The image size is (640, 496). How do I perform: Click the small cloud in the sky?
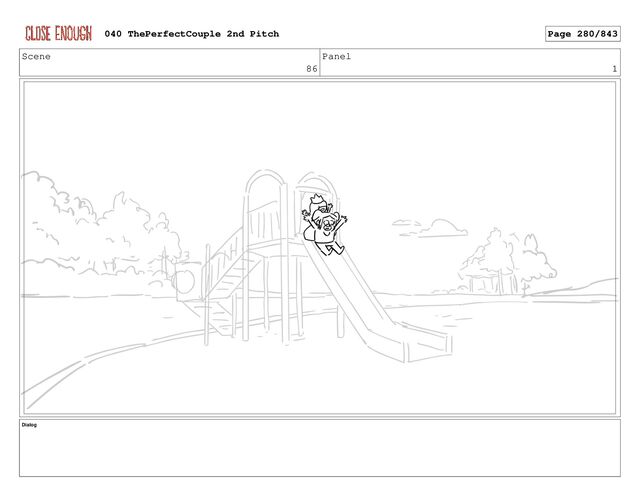[431, 229]
